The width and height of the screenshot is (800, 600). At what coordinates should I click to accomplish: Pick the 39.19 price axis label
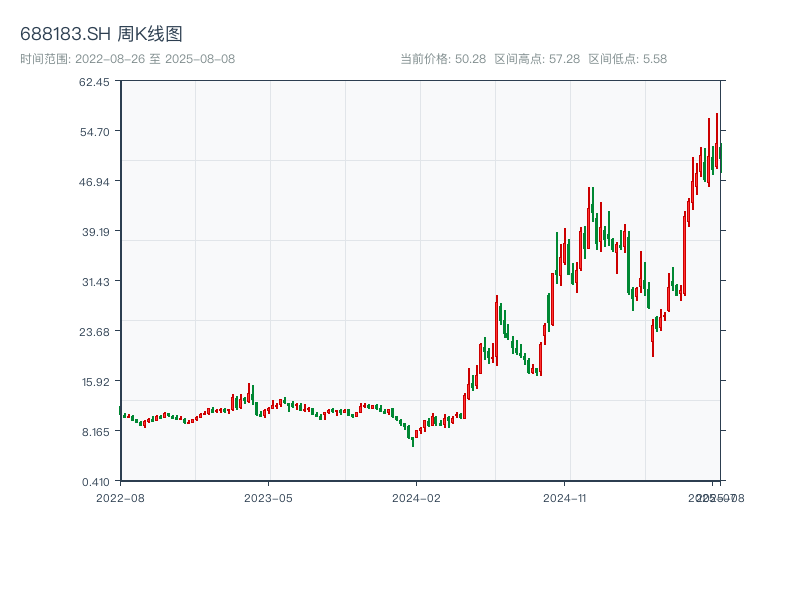[x=94, y=232]
